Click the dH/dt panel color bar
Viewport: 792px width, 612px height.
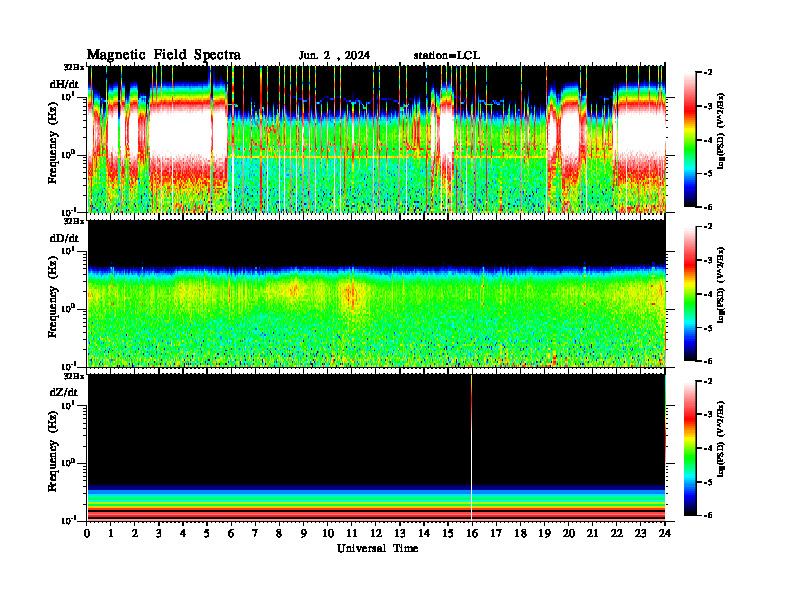coord(690,139)
